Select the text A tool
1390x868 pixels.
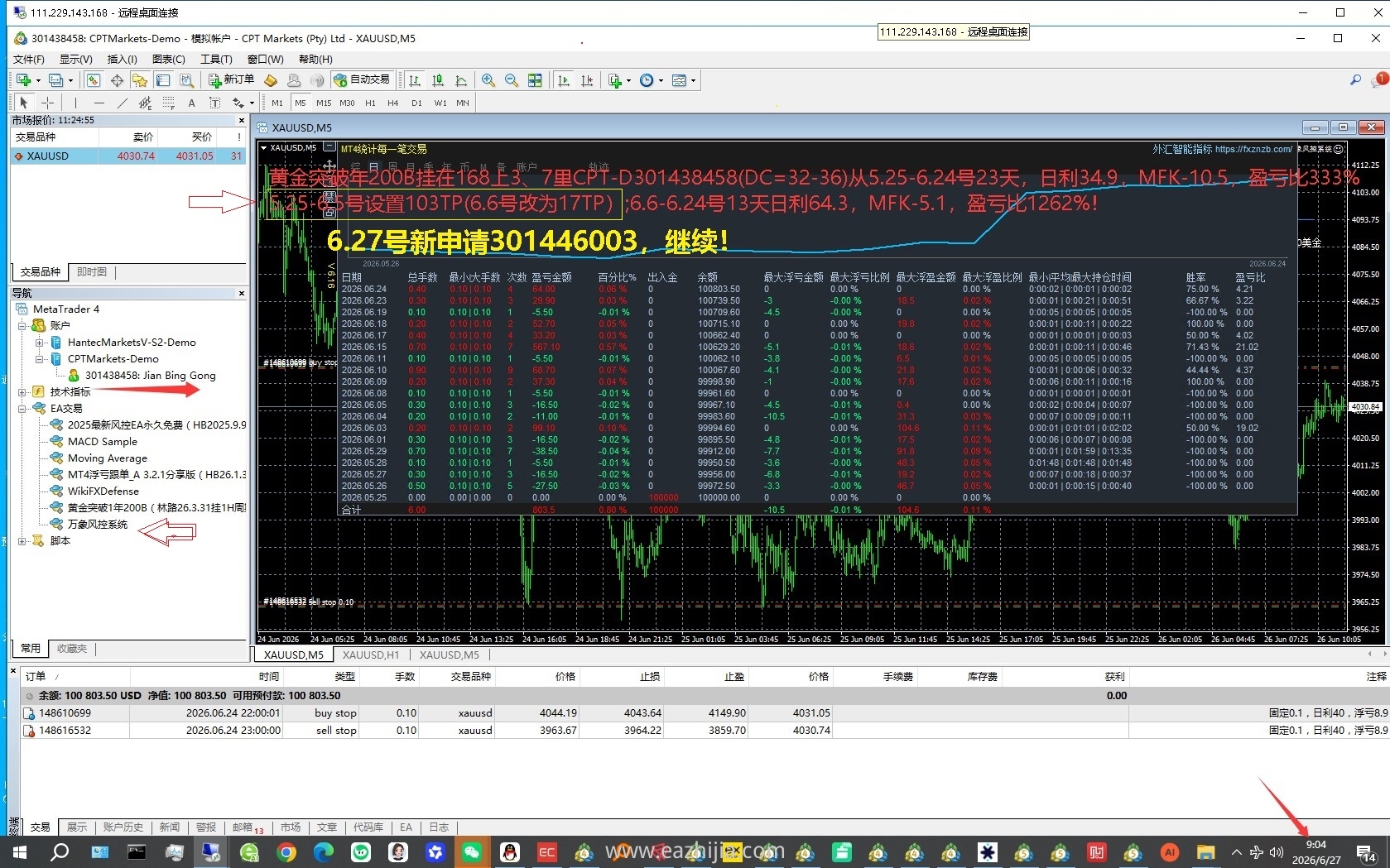pos(191,103)
